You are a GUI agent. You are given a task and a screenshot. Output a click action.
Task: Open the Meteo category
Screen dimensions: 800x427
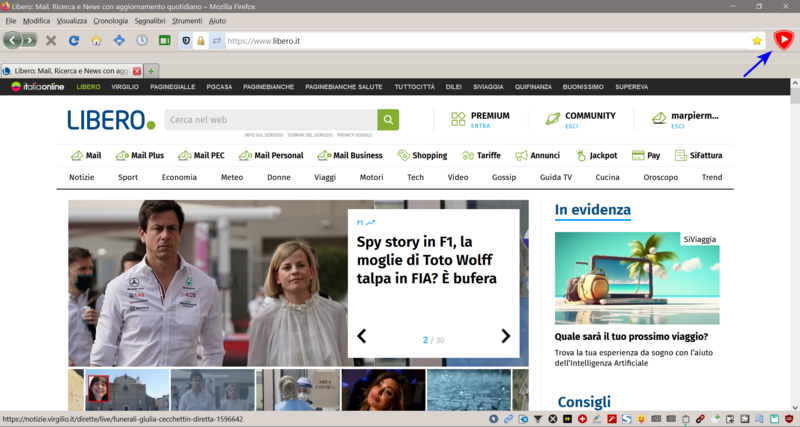click(232, 177)
